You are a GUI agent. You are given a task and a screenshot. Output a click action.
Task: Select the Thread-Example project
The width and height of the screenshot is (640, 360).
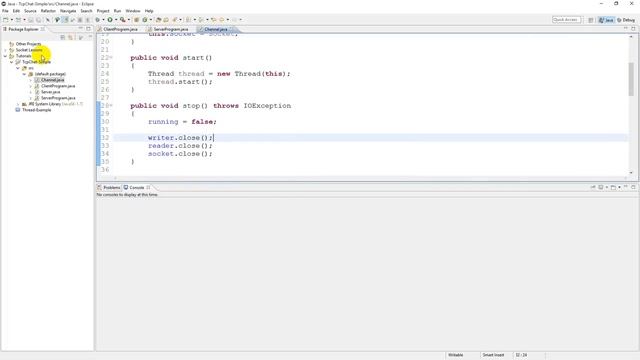[36, 110]
